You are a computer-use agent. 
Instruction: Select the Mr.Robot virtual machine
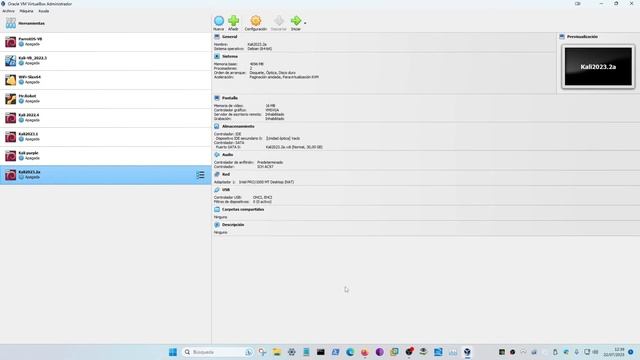coord(105,98)
